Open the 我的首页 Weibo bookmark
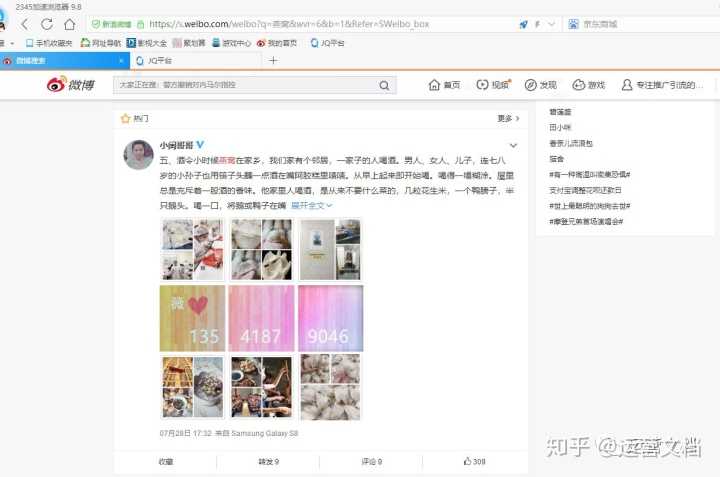Image resolution: width=720 pixels, height=477 pixels. [x=277, y=43]
